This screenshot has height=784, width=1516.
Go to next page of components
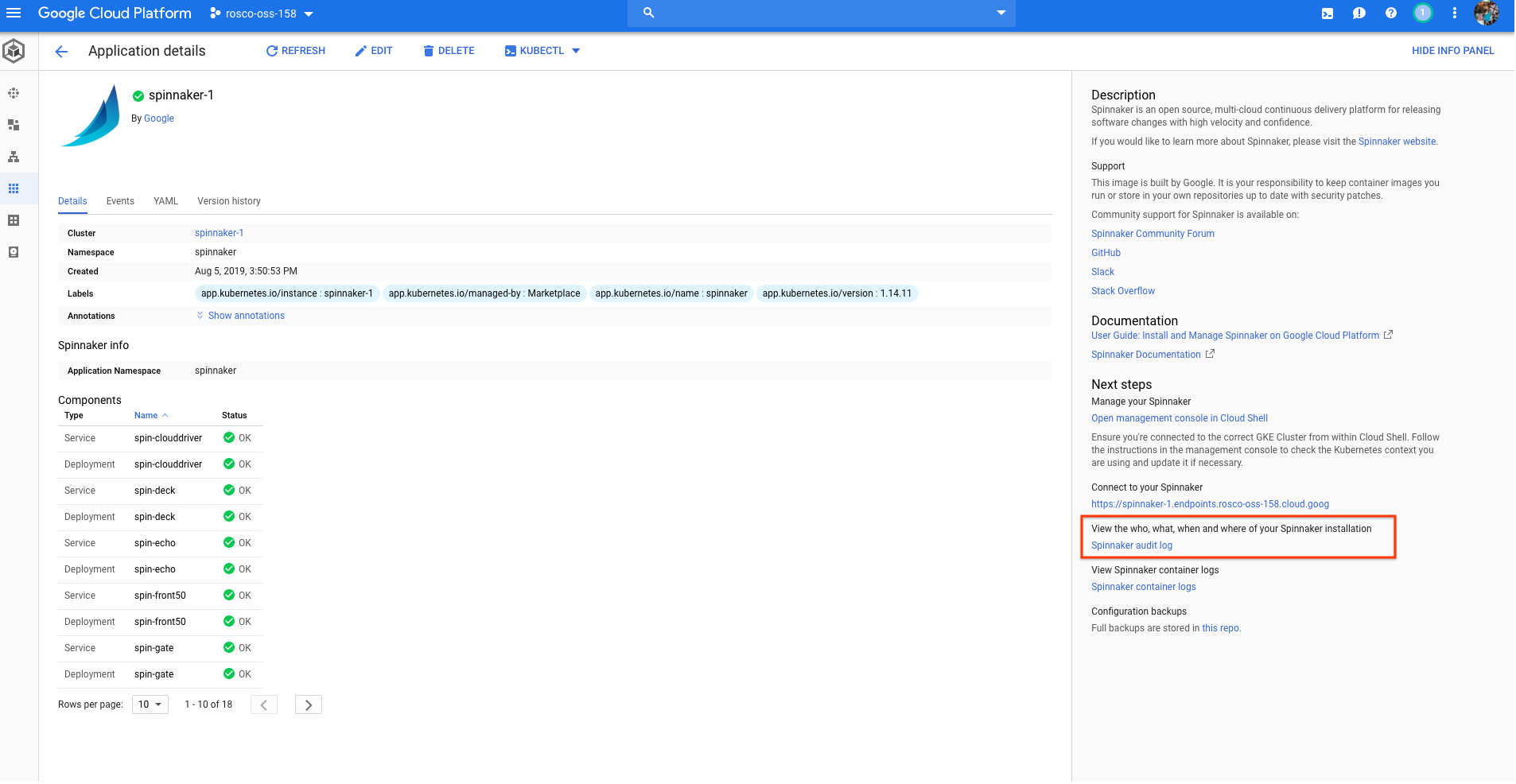click(x=308, y=704)
